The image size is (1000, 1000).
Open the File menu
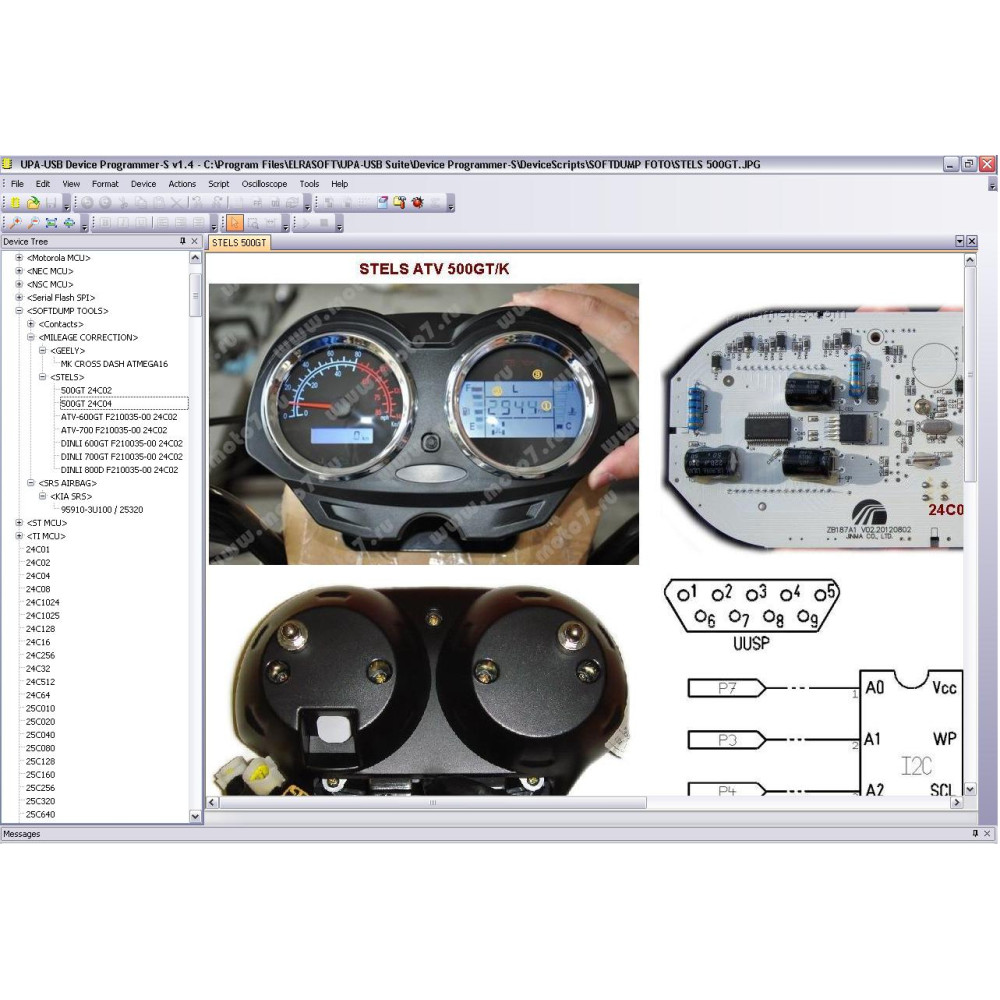click(17, 184)
